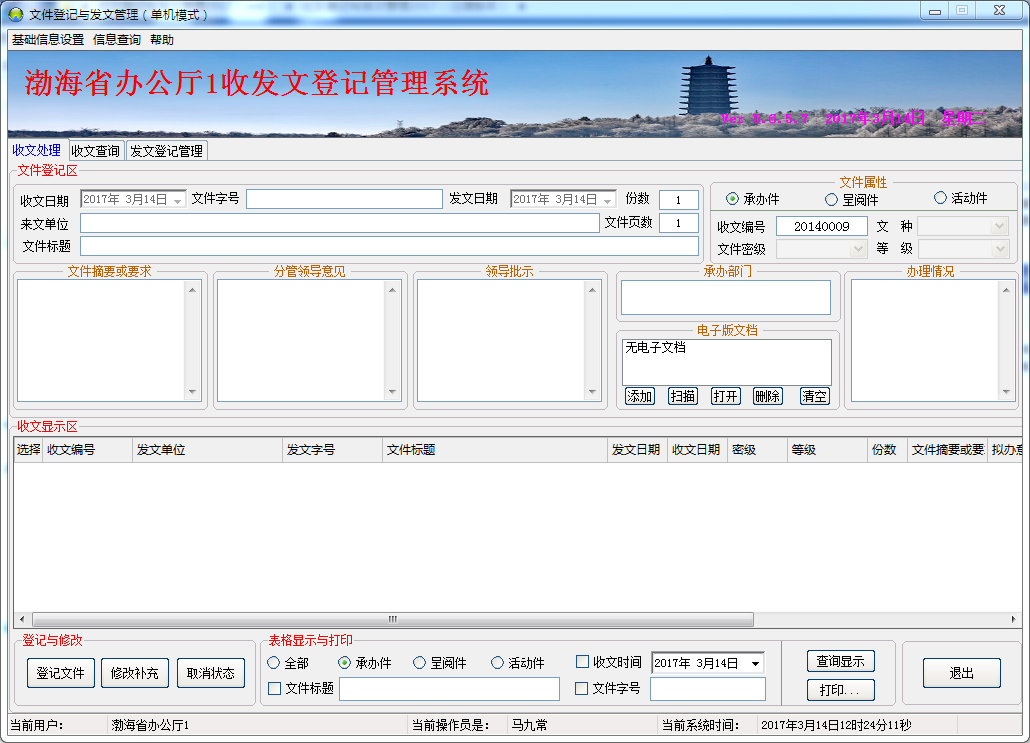Screen dimensions: 1030x743
Task: Click the 份数 input field
Action: click(x=679, y=200)
